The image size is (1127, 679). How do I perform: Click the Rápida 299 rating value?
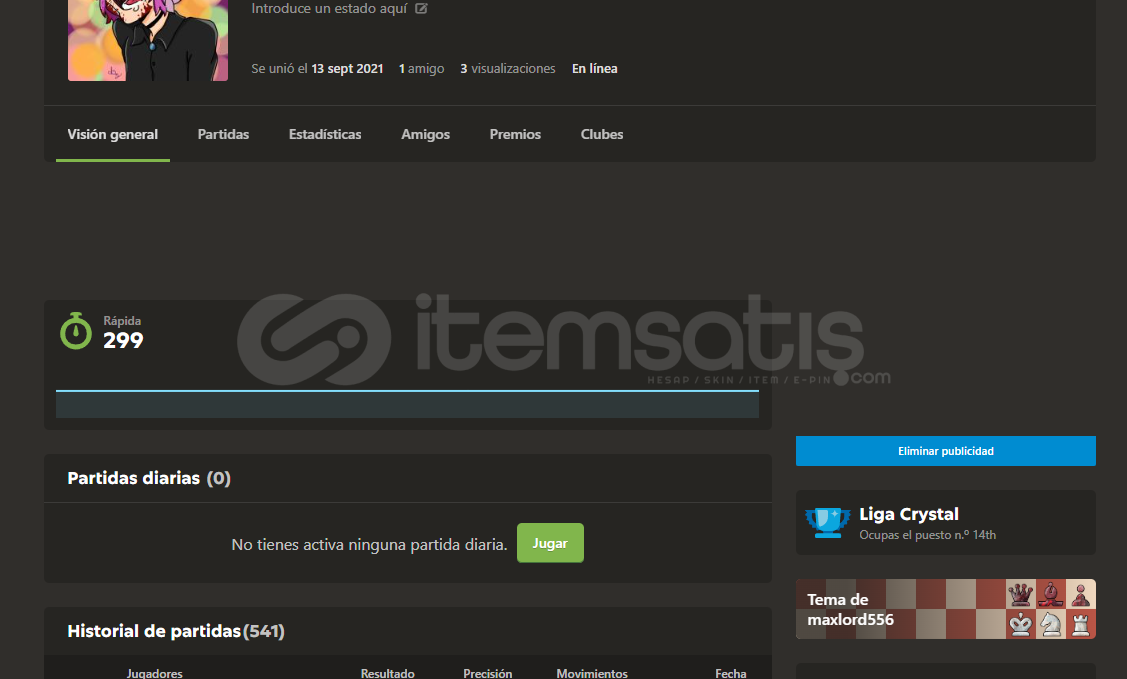click(123, 341)
